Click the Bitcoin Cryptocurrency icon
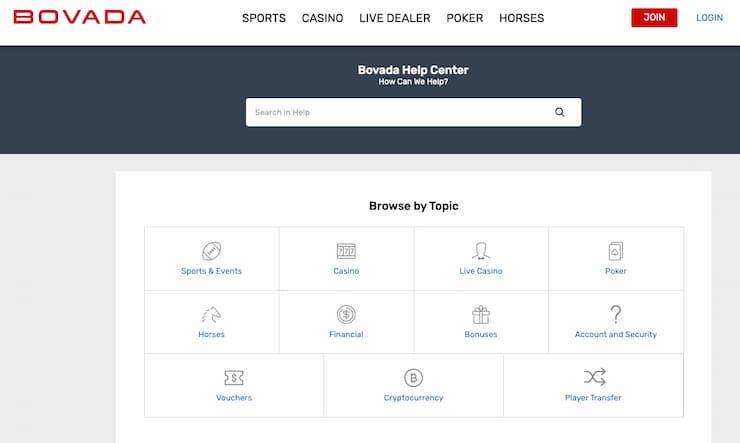Screen dimensions: 740x443 (x=413, y=377)
